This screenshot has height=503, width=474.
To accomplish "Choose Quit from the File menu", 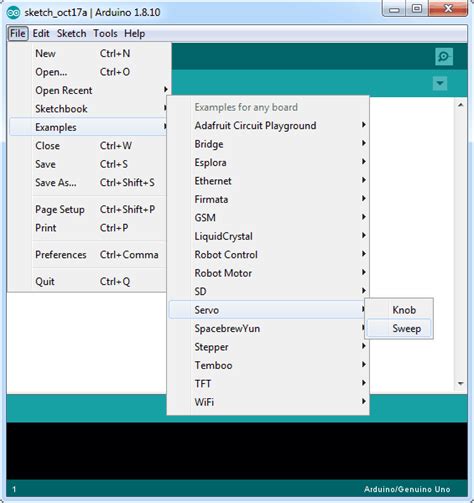I will (x=88, y=282).
